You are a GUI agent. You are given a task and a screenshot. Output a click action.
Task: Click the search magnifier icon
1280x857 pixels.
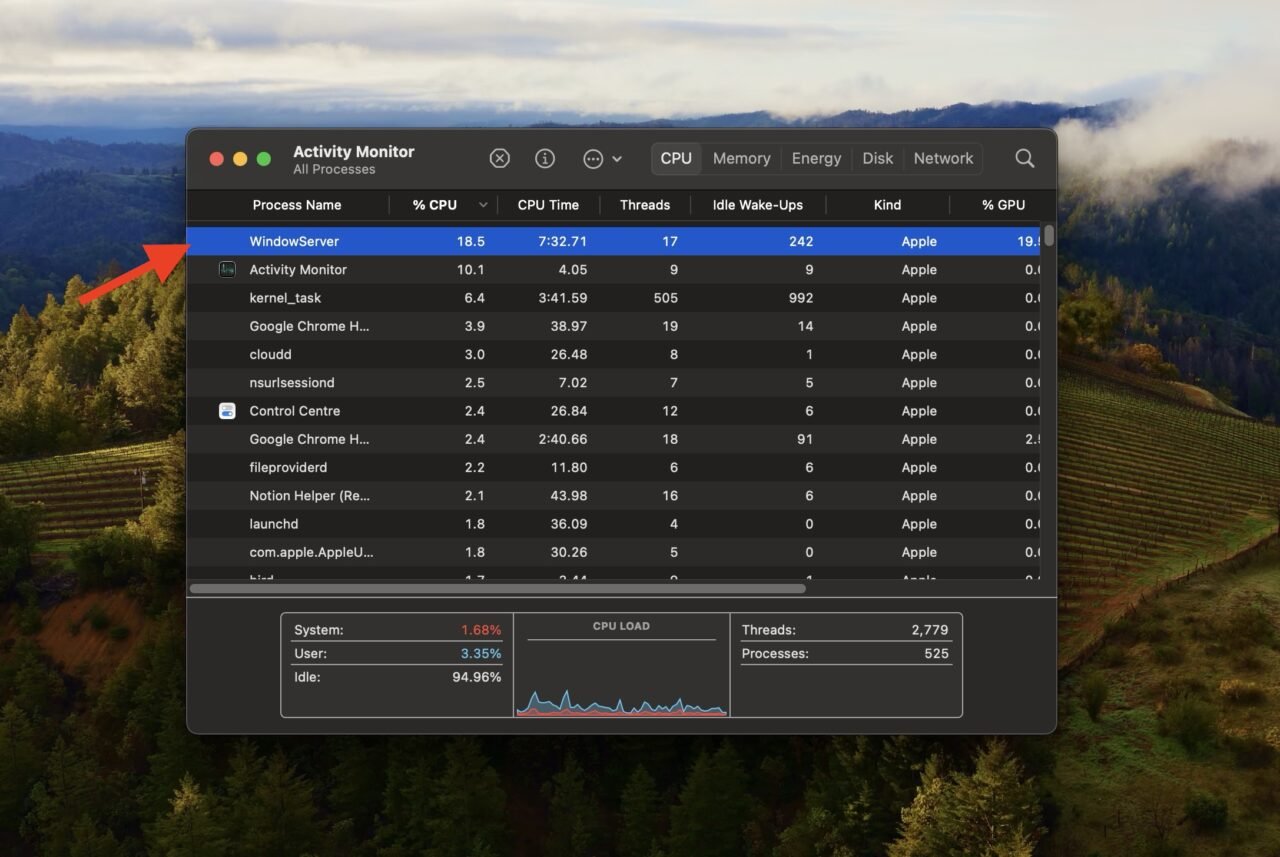1025,158
